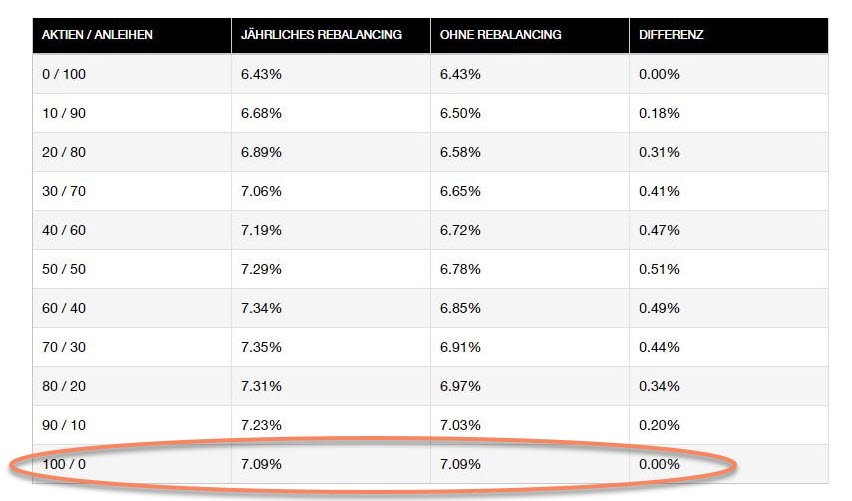
Task: Select the circled 100 / 0 allocation cell
Action: [x=63, y=465]
